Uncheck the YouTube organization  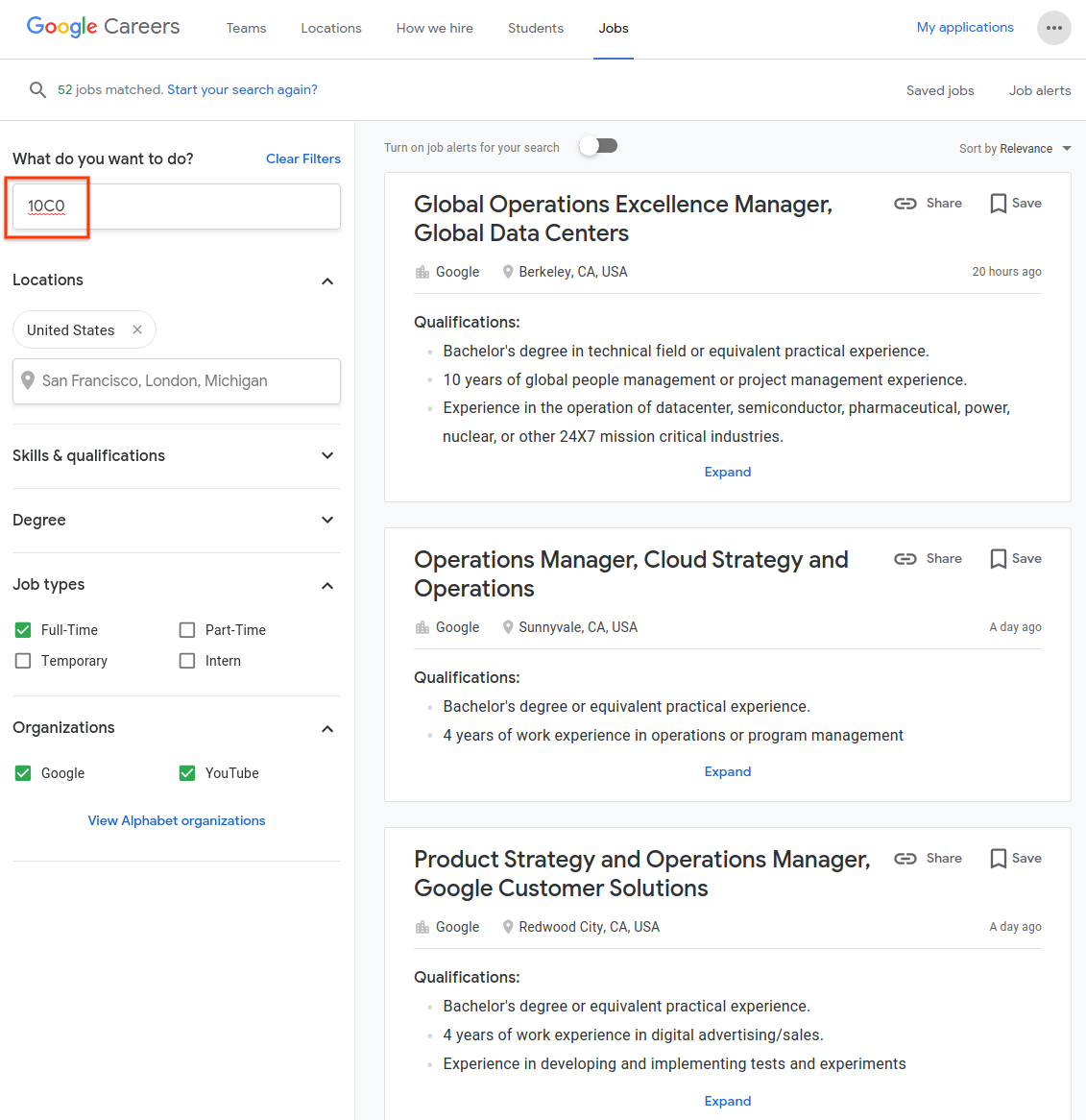[x=187, y=773]
